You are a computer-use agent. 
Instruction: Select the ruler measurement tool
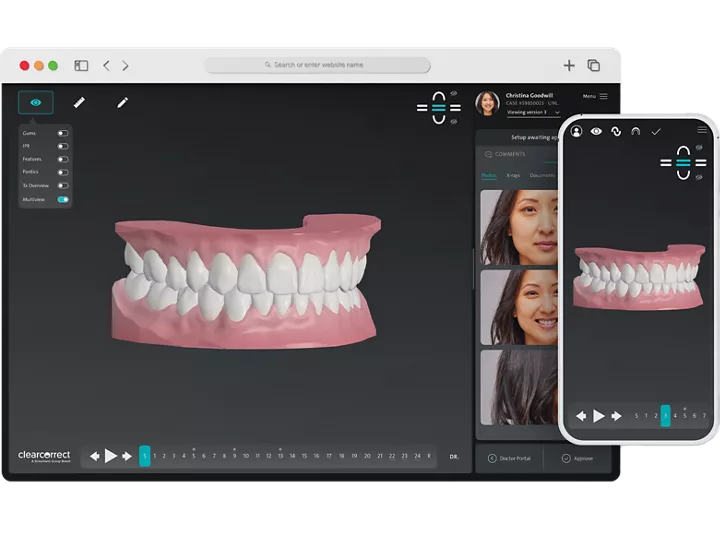(79, 102)
